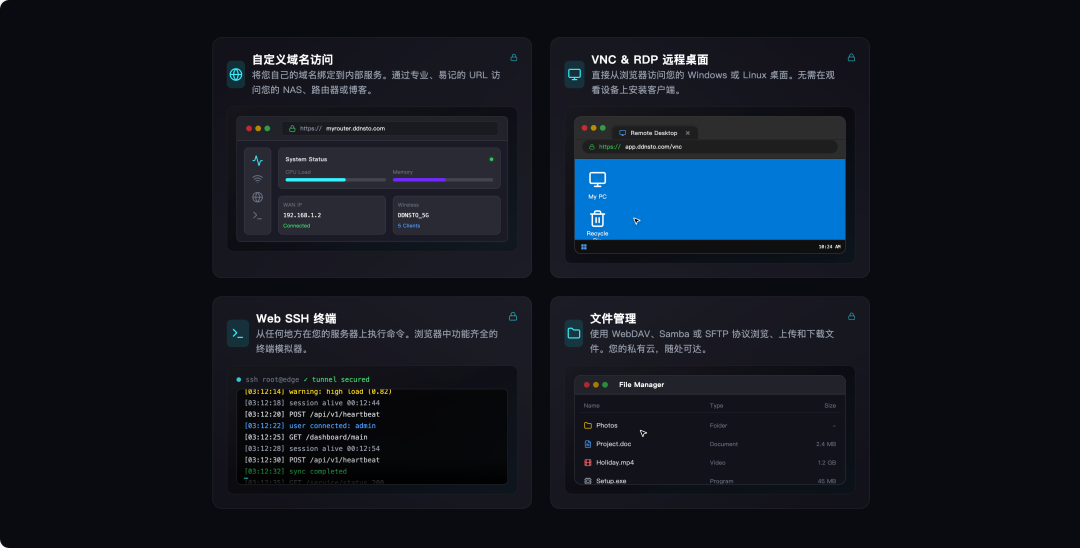Select the Wi-Fi icon in router sidebar
This screenshot has width=1080, height=548.
click(257, 179)
